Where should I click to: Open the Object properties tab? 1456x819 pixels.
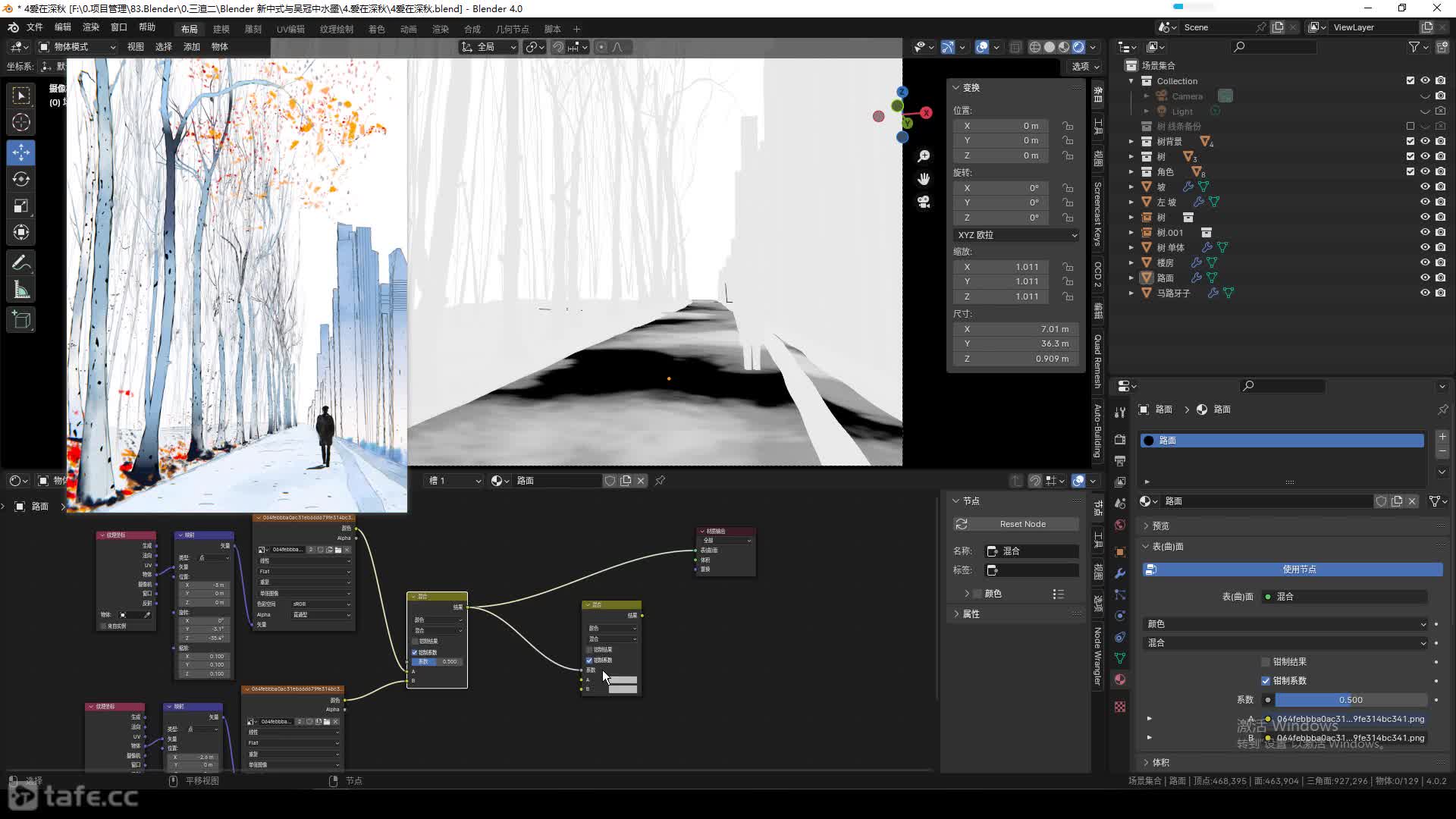coord(1120,551)
